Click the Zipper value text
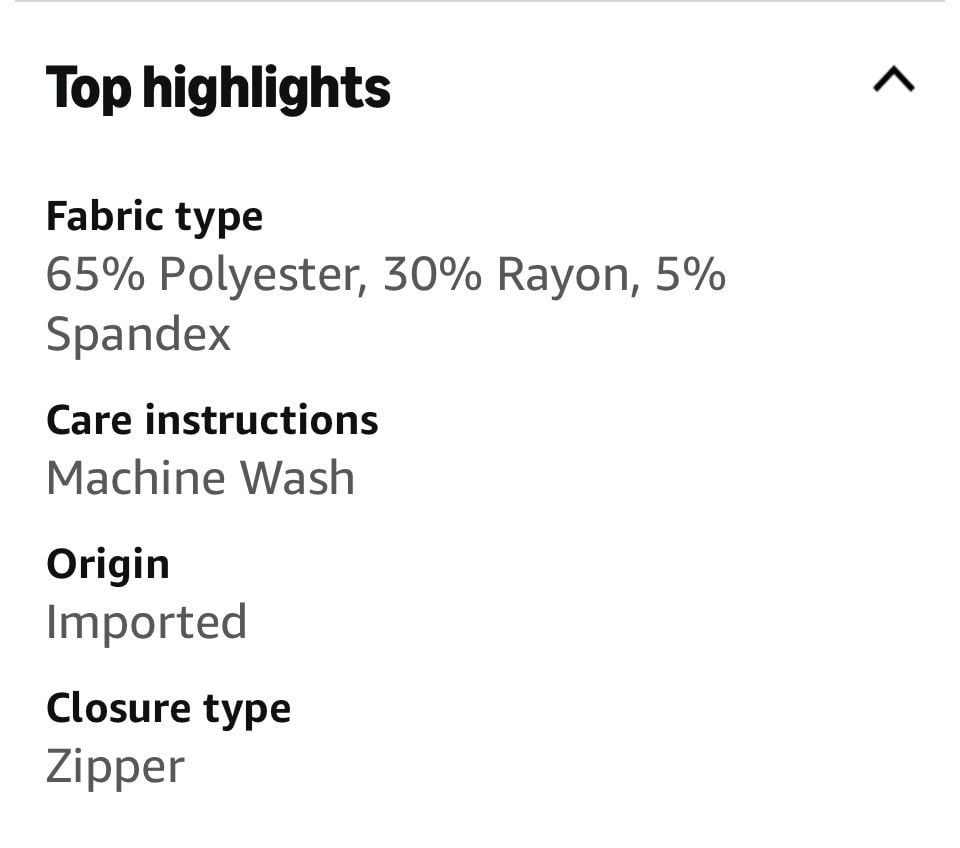Viewport: 960px width, 848px height. (x=115, y=768)
